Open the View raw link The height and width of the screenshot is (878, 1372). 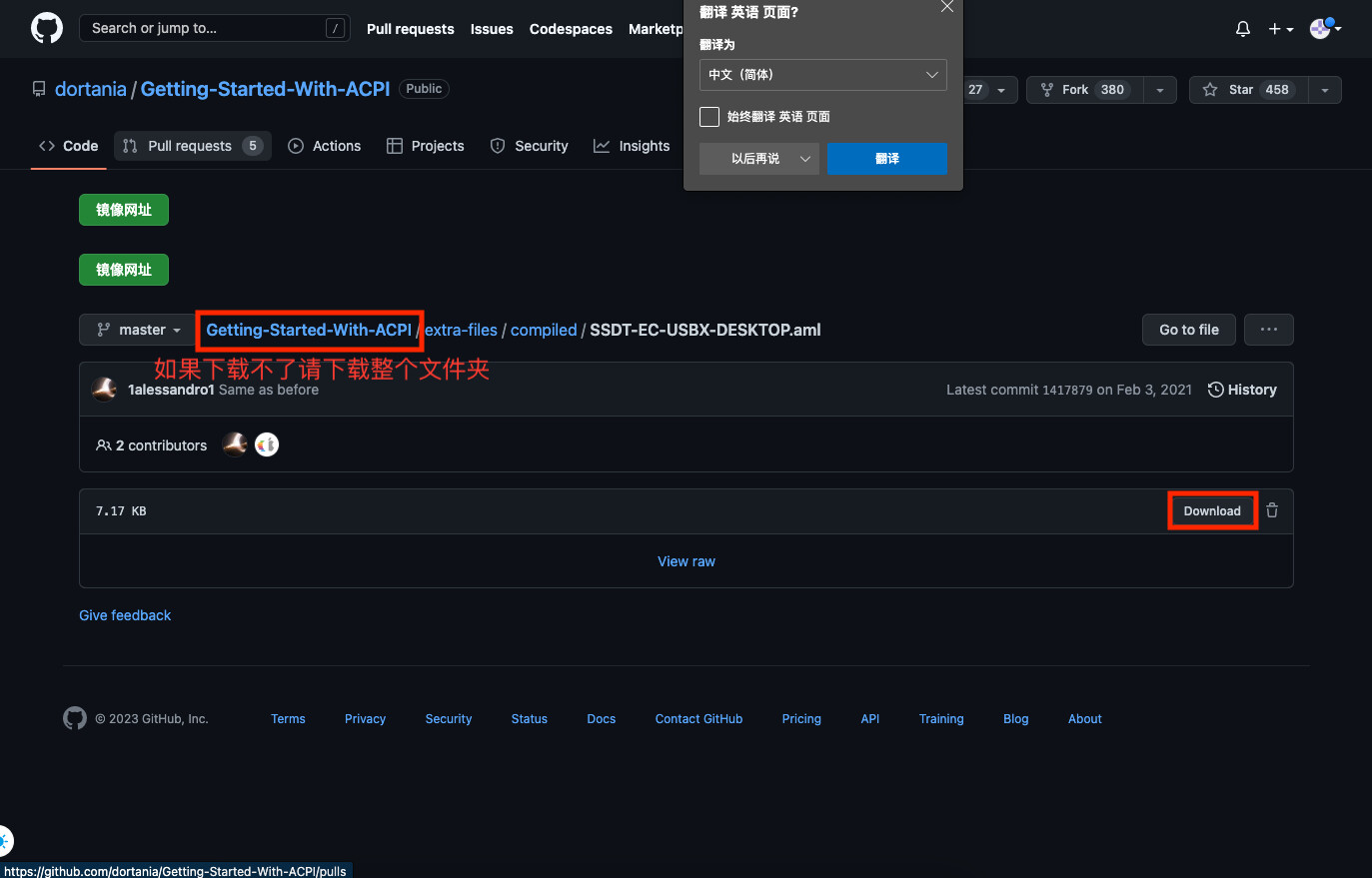click(x=686, y=561)
